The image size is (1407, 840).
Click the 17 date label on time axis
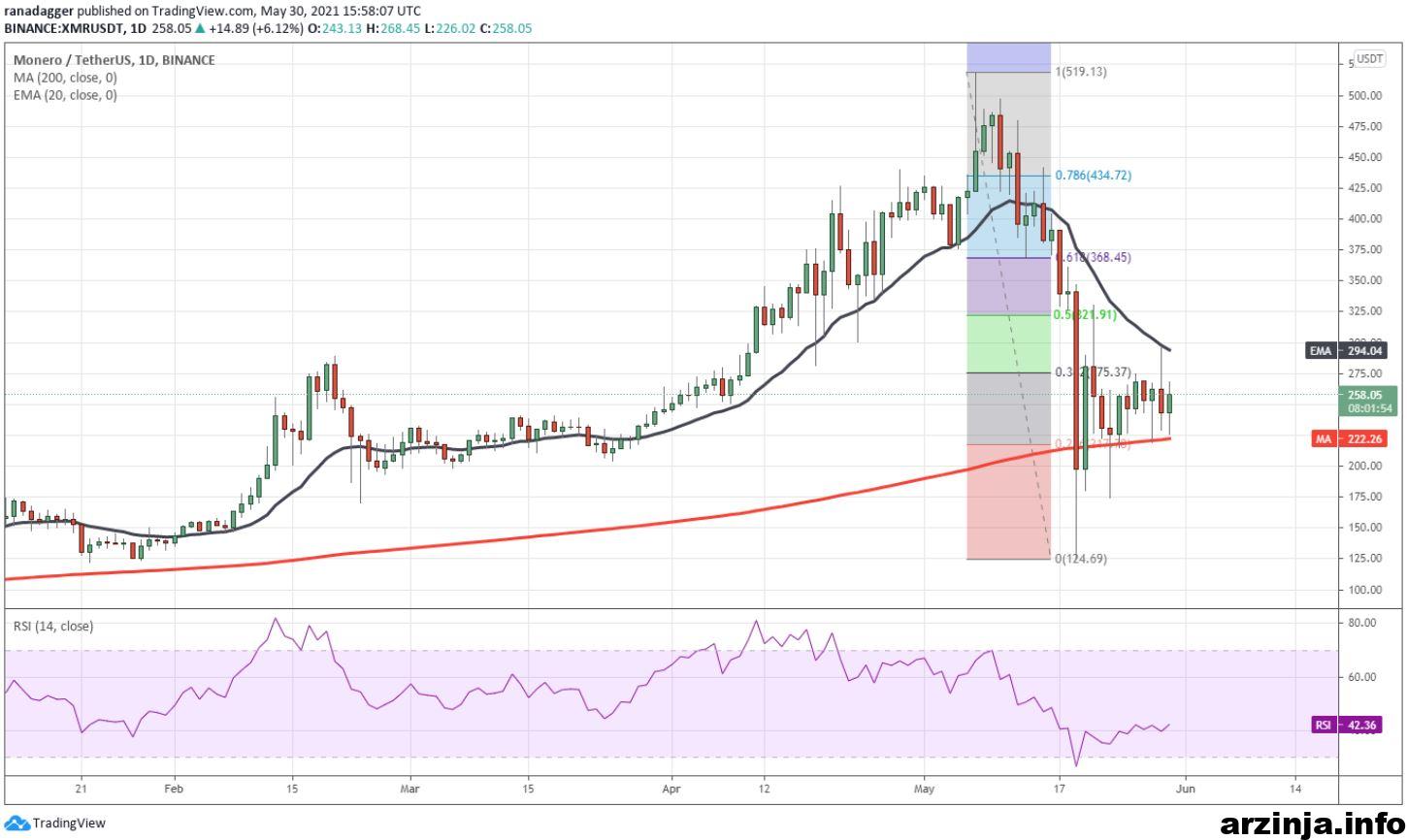1061,789
